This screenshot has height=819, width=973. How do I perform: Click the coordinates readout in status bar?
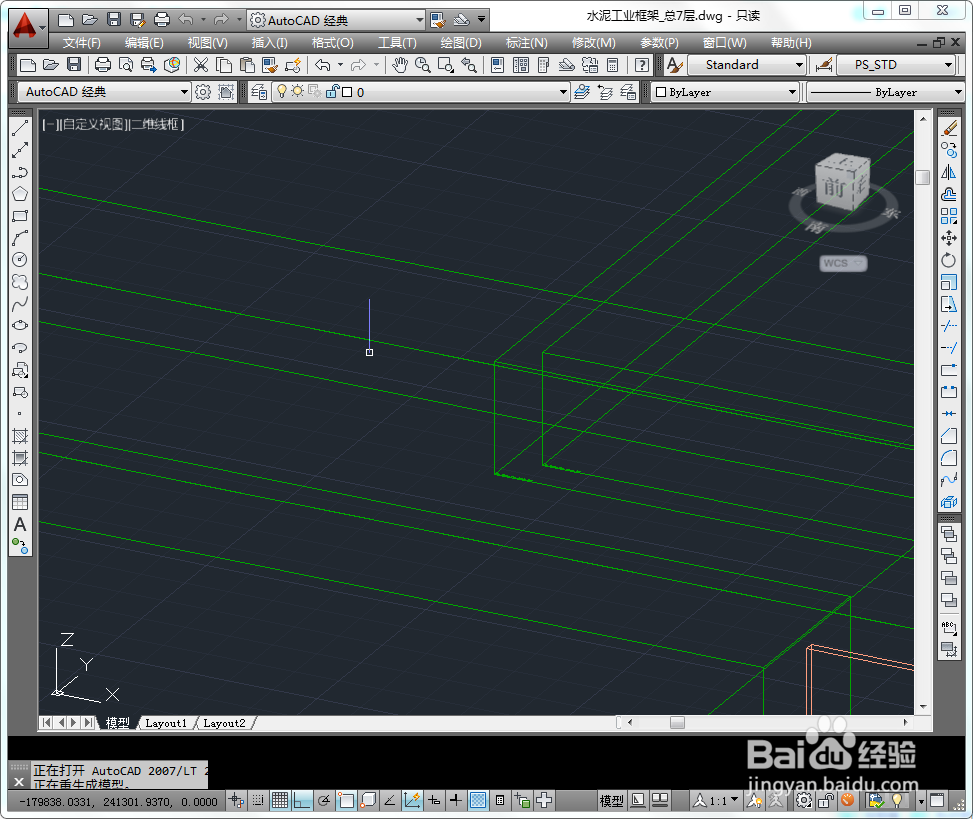tap(118, 802)
